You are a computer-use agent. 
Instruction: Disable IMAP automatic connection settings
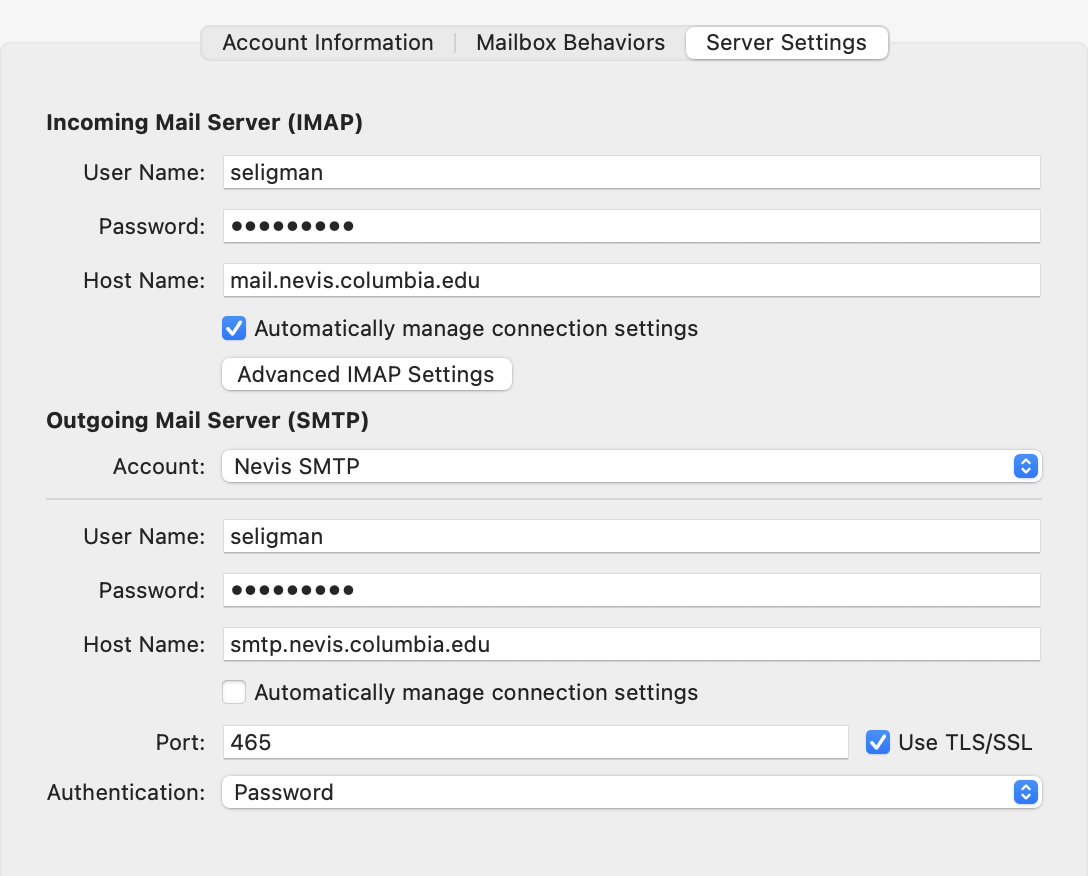pos(233,328)
